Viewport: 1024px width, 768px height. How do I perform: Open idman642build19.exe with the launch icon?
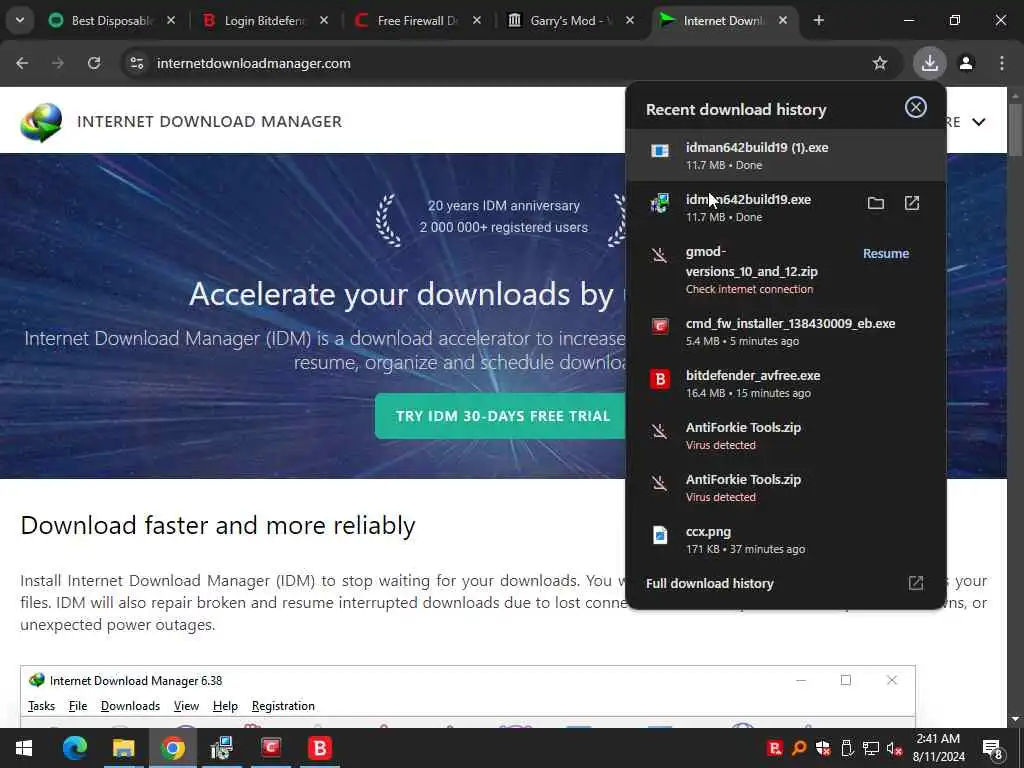912,203
